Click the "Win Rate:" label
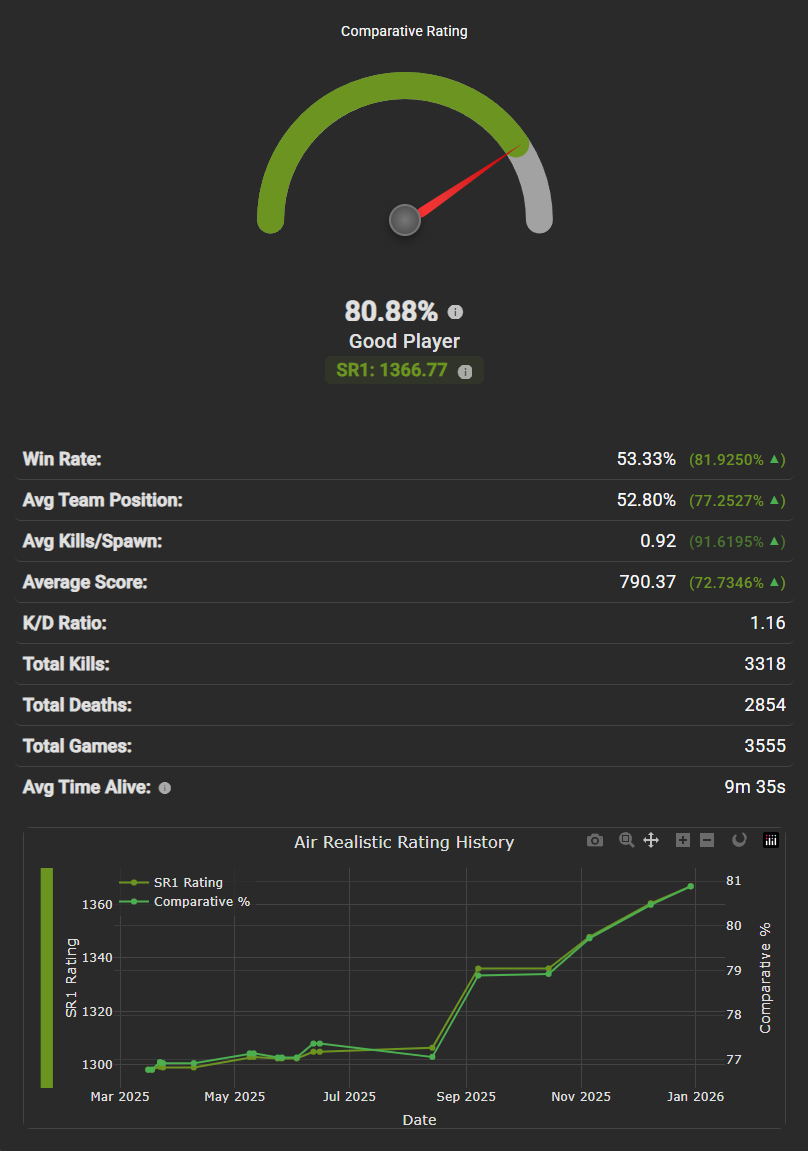808x1151 pixels. 62,460
